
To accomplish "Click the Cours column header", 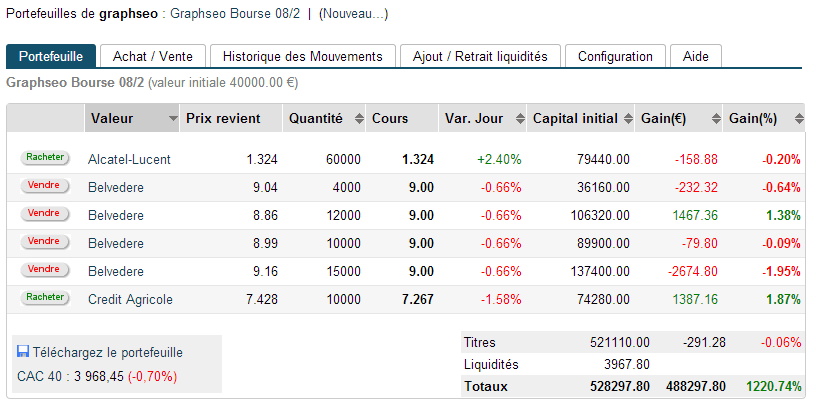I will (x=390, y=119).
